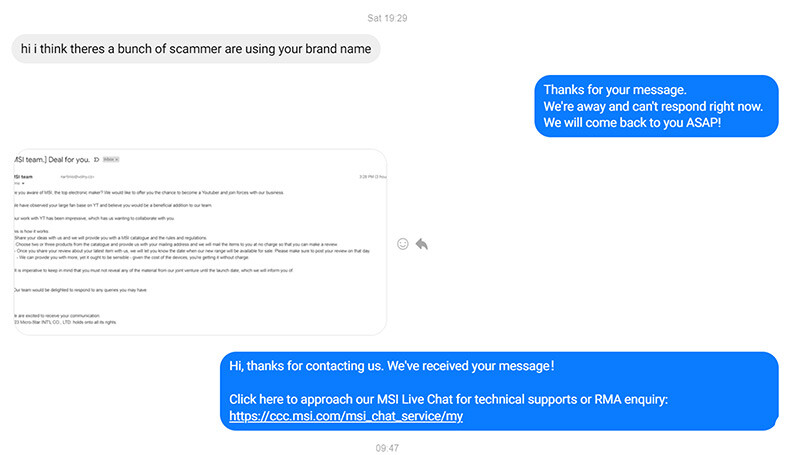Open the MSI Live Chat link
This screenshot has height=455, width=786.
(x=346, y=416)
